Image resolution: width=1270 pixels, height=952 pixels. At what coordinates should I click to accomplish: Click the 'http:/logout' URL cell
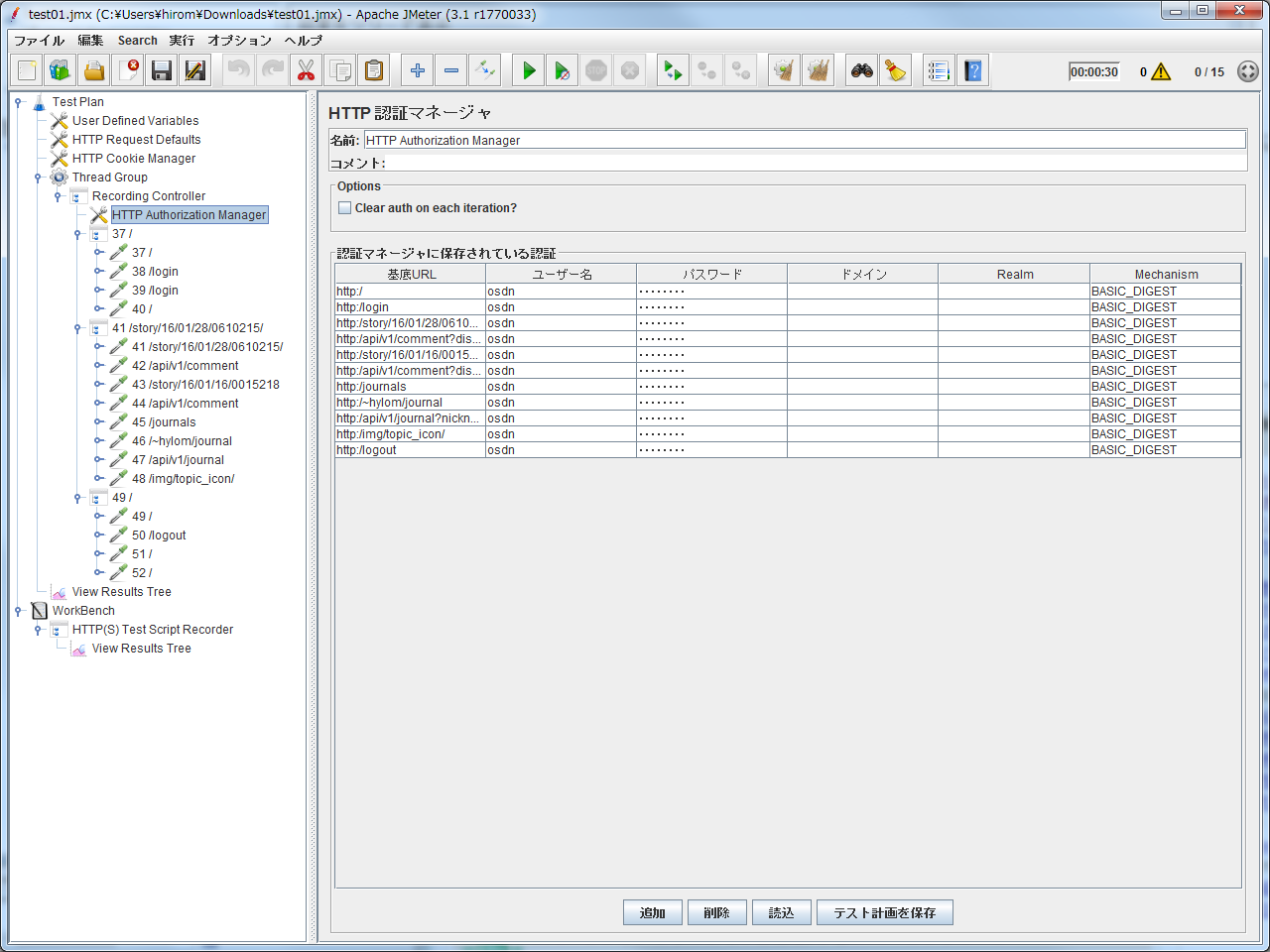(411, 450)
